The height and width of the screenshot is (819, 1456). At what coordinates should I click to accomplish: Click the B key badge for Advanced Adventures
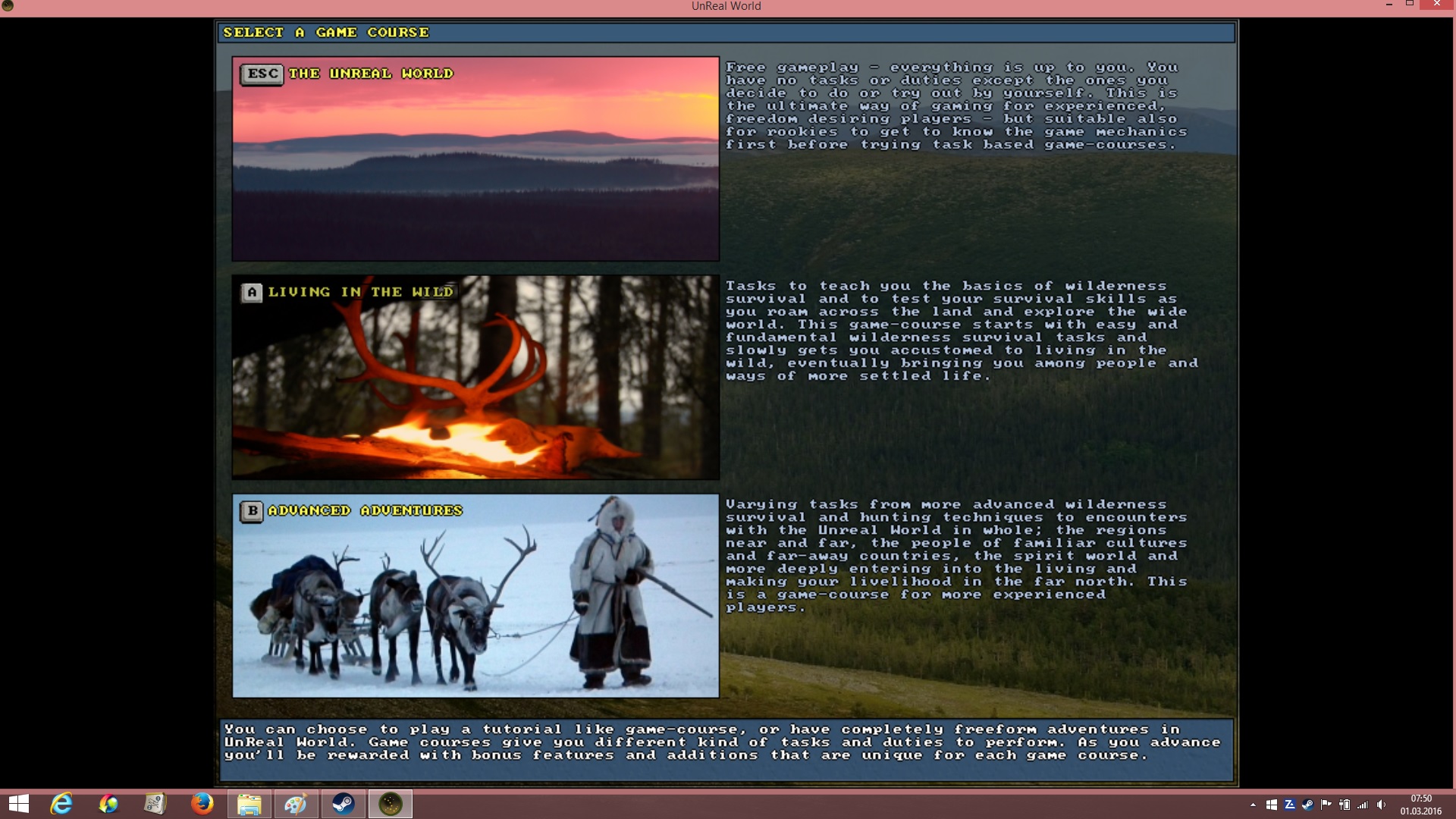click(x=253, y=511)
